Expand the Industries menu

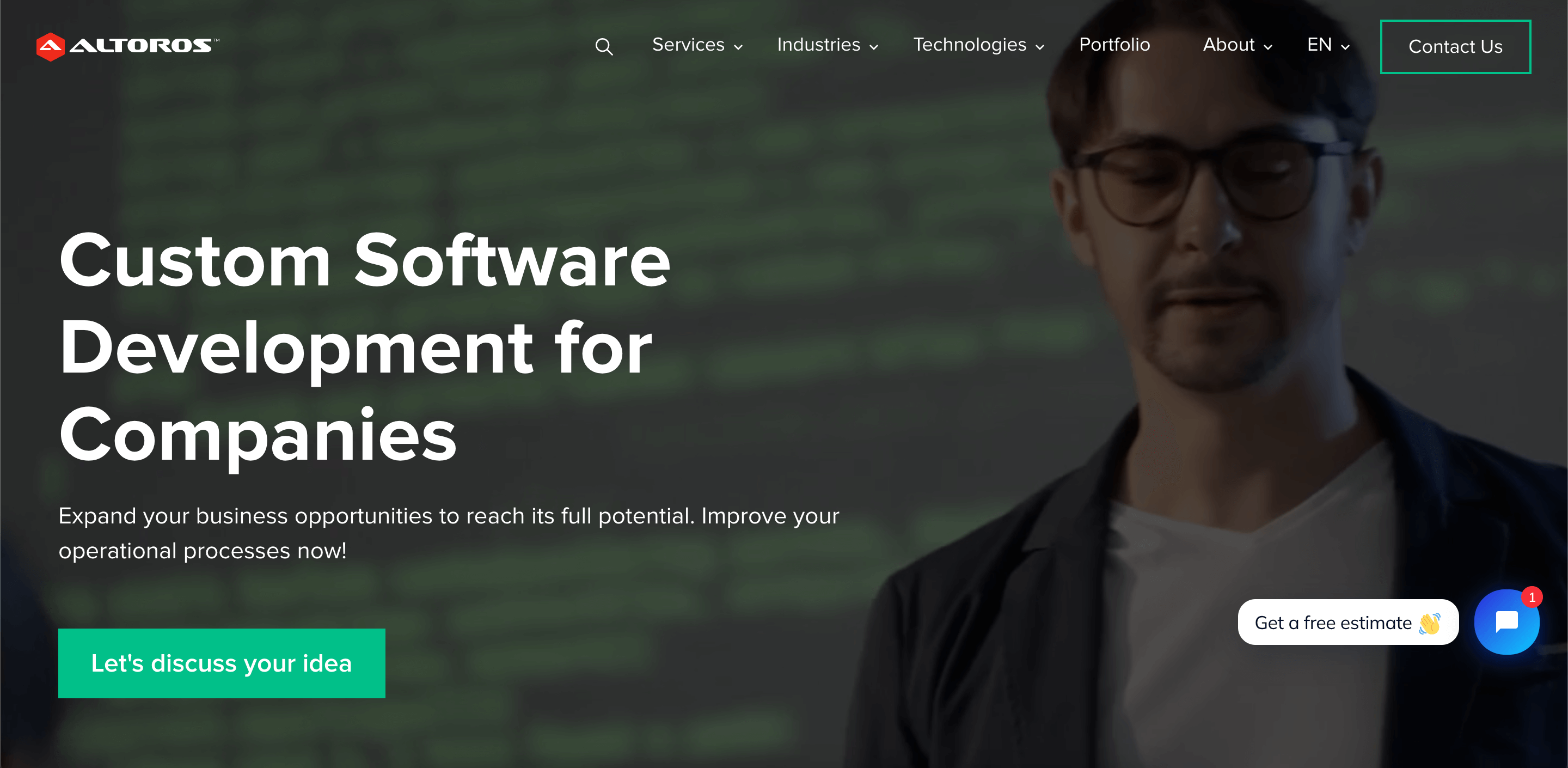click(x=827, y=45)
